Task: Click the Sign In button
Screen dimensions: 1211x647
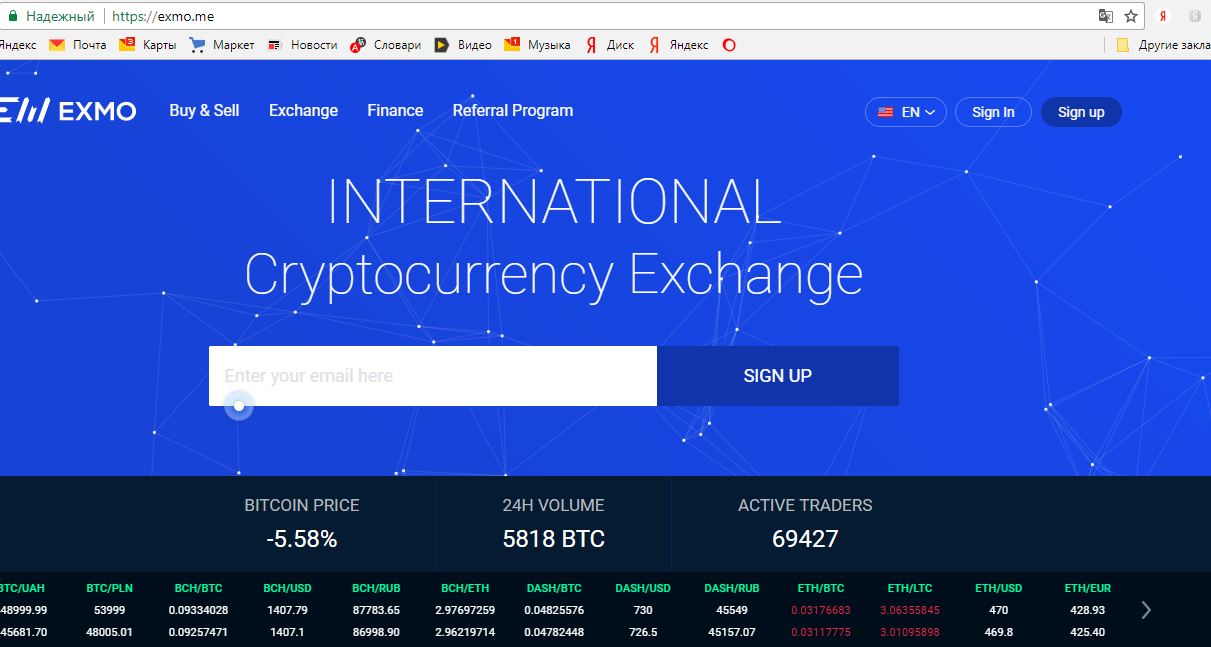Action: pos(993,112)
